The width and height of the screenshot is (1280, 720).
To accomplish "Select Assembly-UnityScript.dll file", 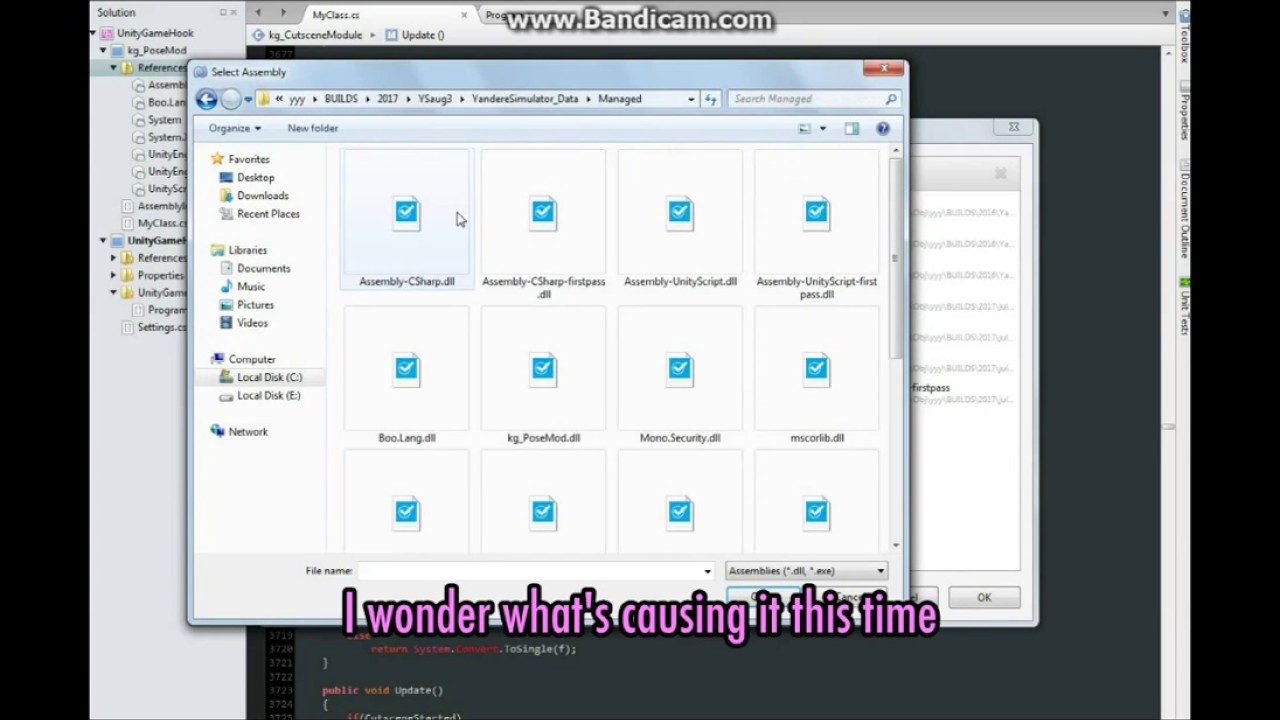I will coord(680,221).
